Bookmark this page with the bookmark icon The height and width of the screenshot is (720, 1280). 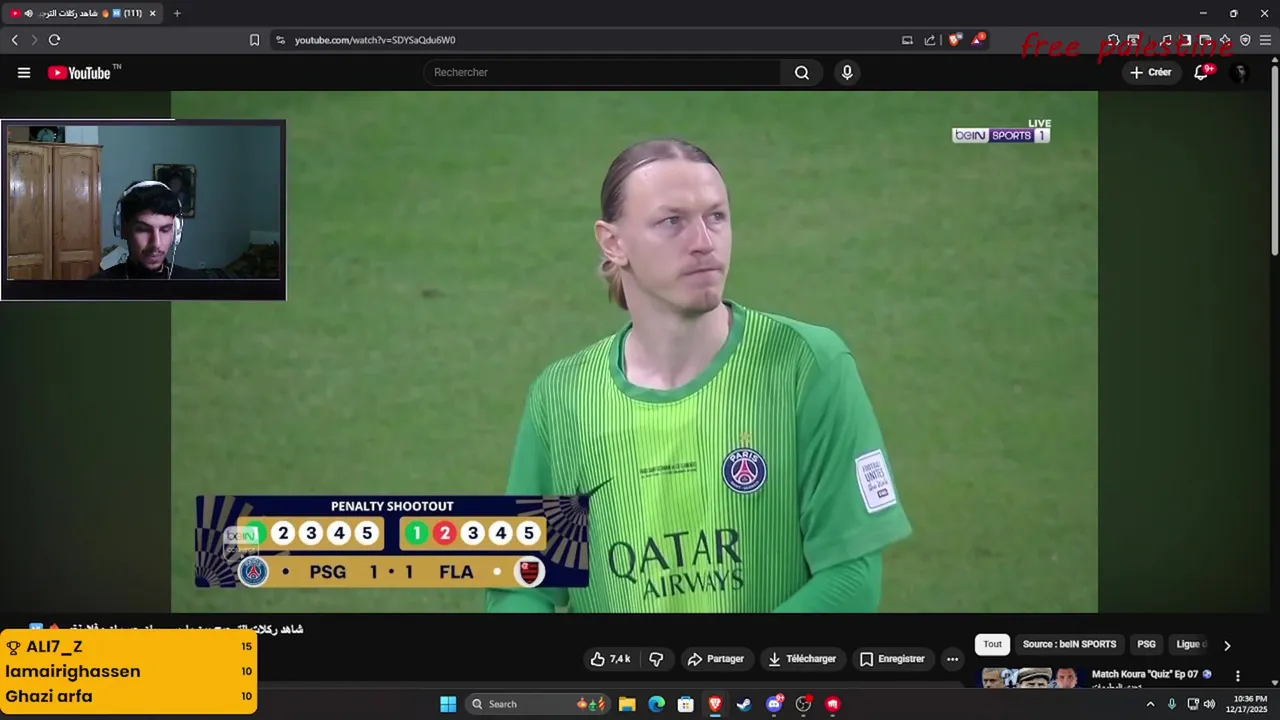[254, 40]
